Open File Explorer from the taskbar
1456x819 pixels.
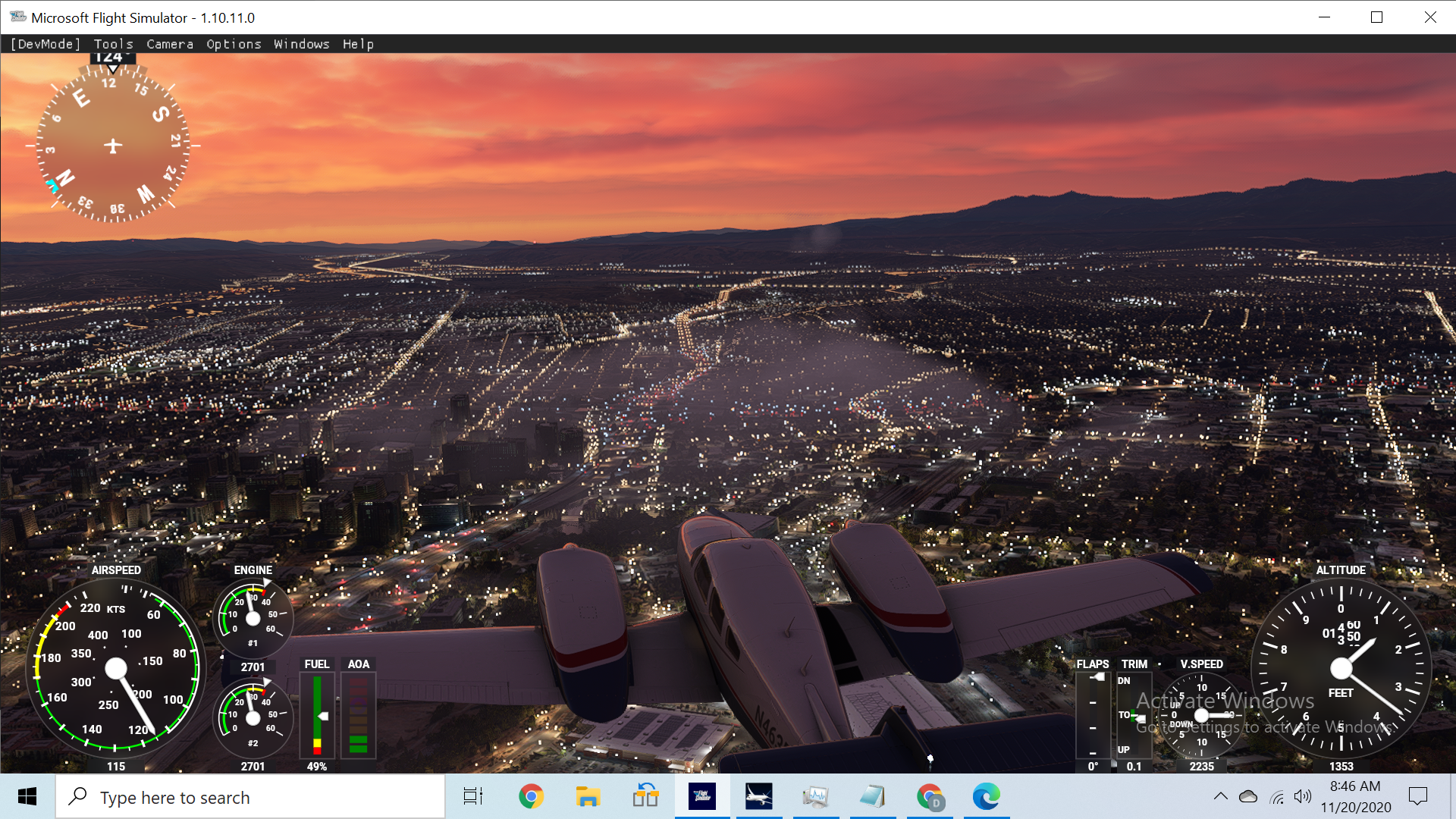click(588, 796)
